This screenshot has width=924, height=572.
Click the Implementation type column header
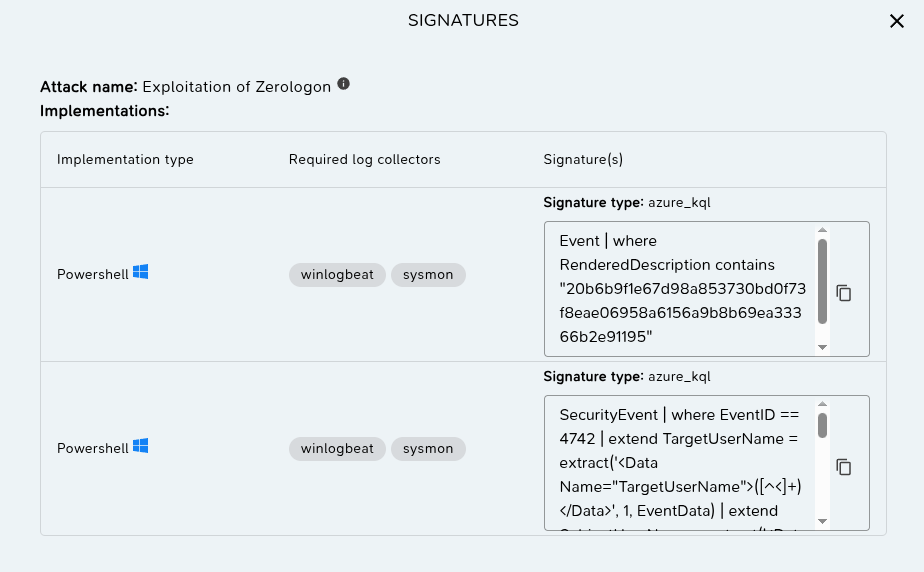125,160
